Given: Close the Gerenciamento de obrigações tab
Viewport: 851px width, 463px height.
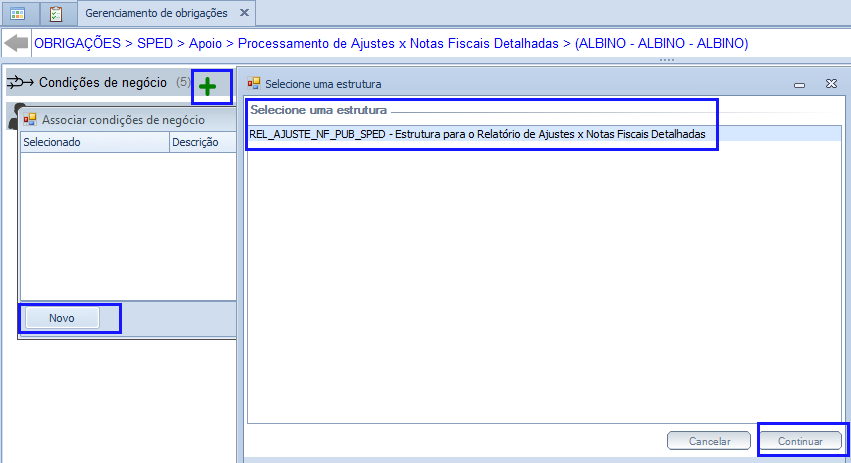Looking at the screenshot, I should pos(244,12).
